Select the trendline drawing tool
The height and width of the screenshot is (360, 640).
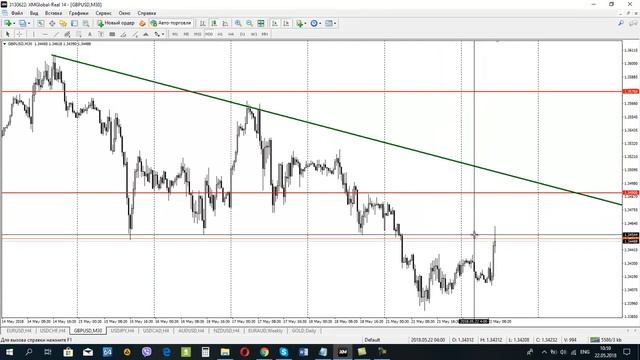56,34
